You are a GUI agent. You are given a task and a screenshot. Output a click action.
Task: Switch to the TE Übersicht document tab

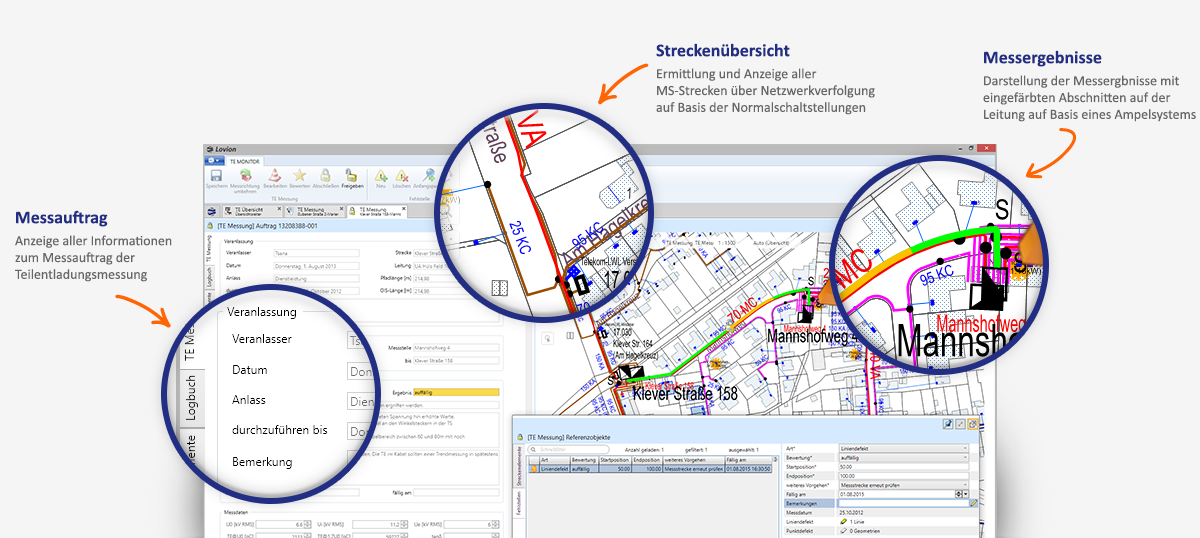click(251, 211)
